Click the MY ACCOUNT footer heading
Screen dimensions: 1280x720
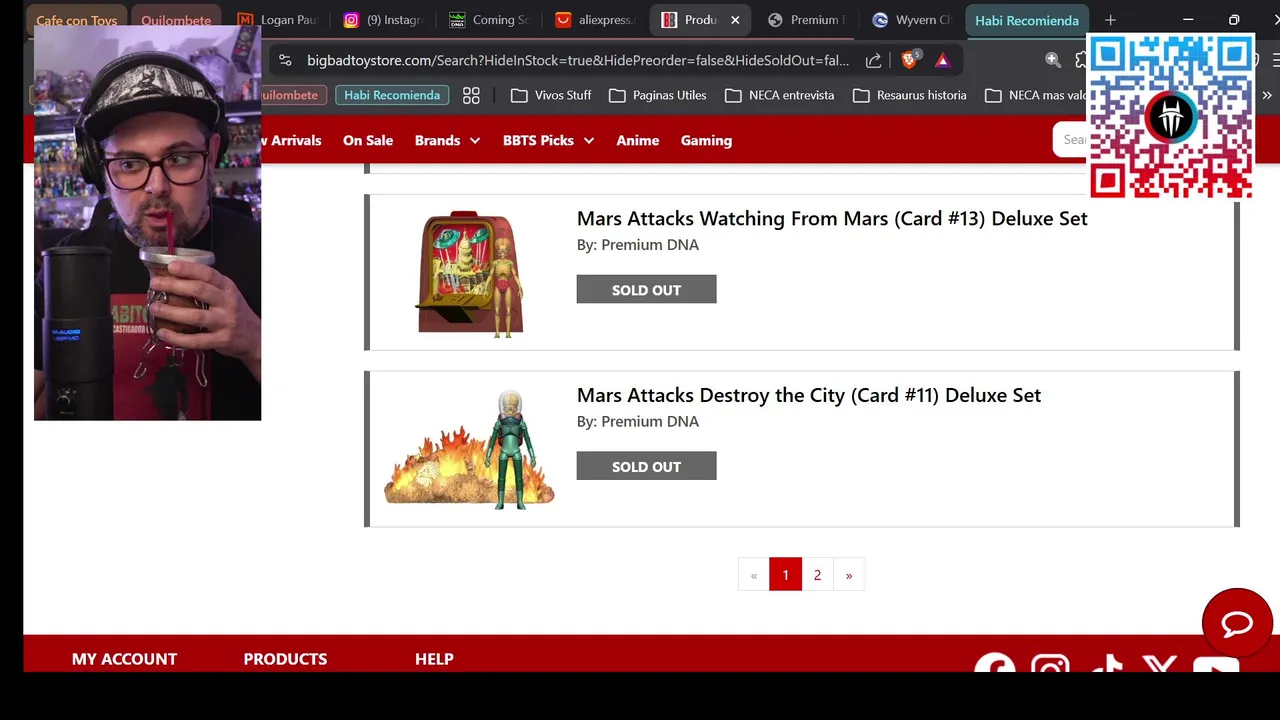[124, 658]
